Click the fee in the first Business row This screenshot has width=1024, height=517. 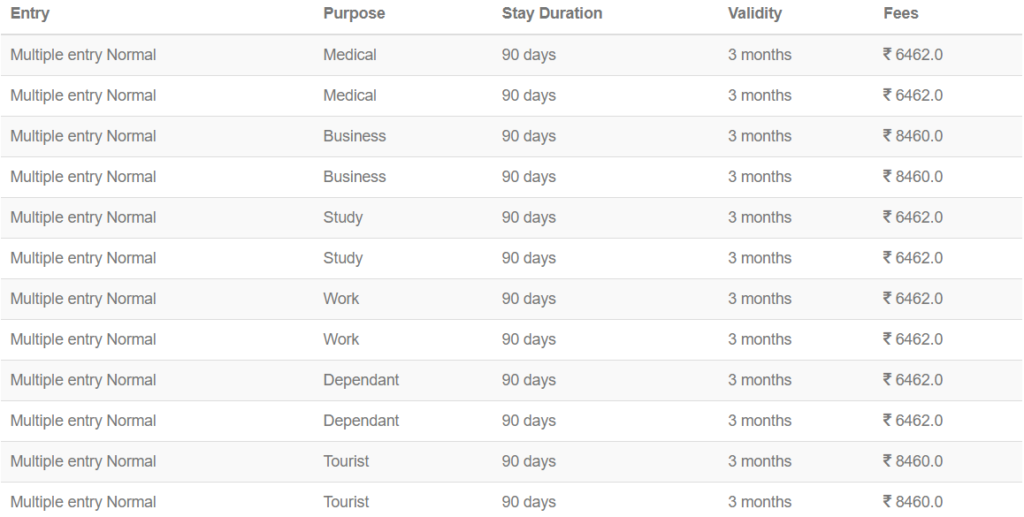point(913,136)
